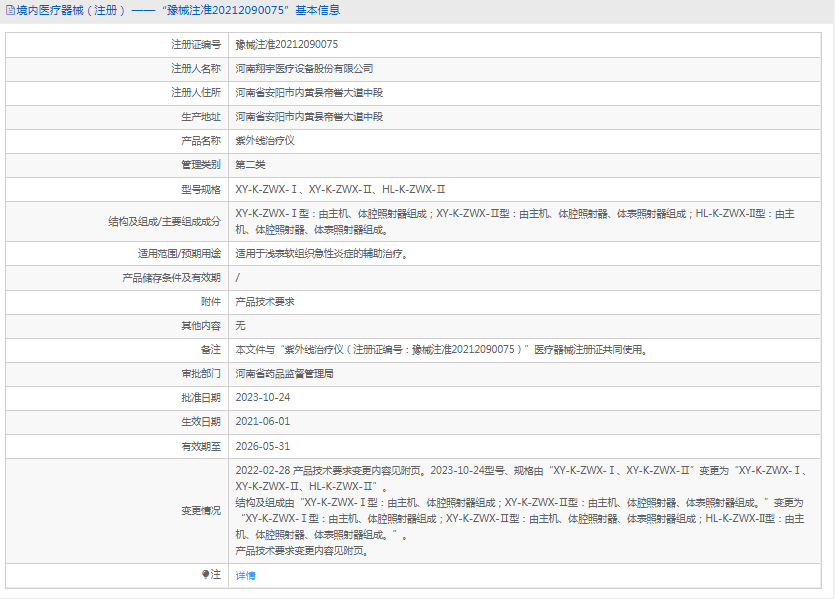
Task: Click the 备注 label
Action: (x=210, y=350)
